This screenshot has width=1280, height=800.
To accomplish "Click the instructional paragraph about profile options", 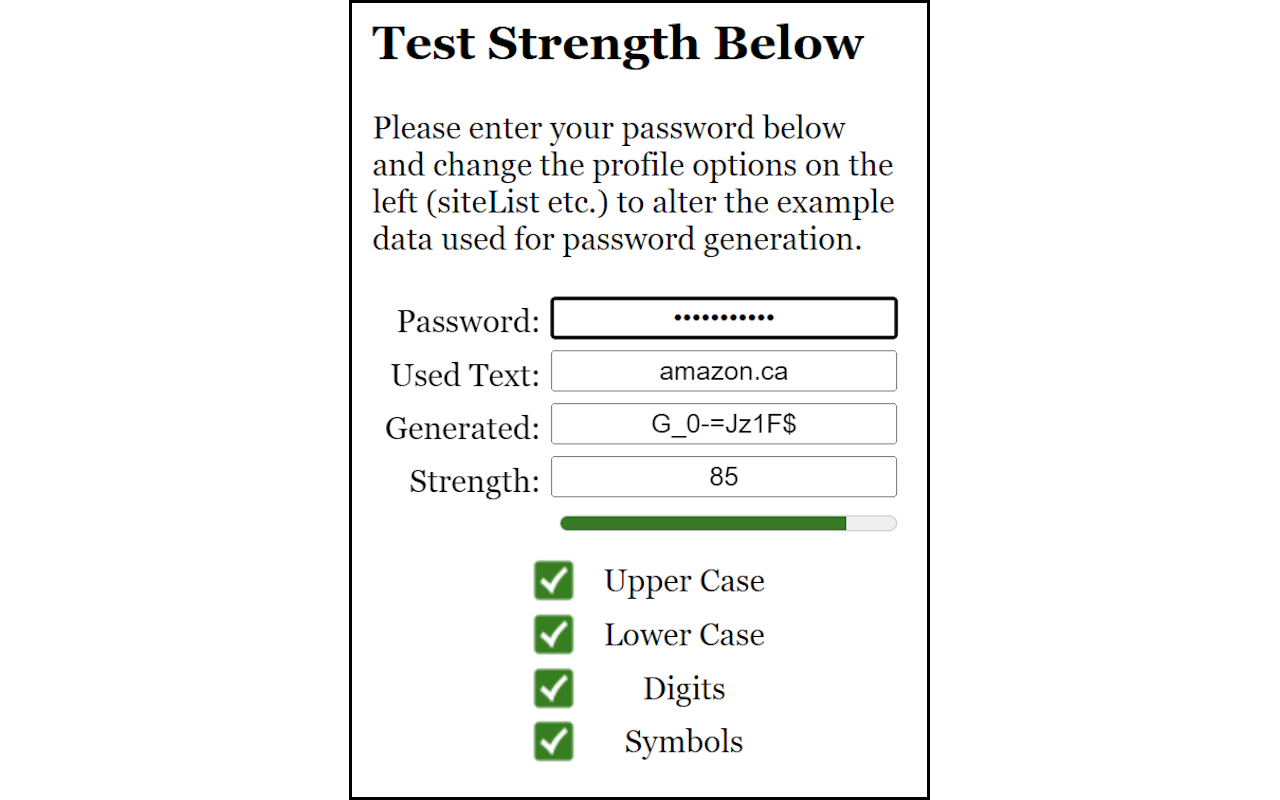I will [632, 183].
